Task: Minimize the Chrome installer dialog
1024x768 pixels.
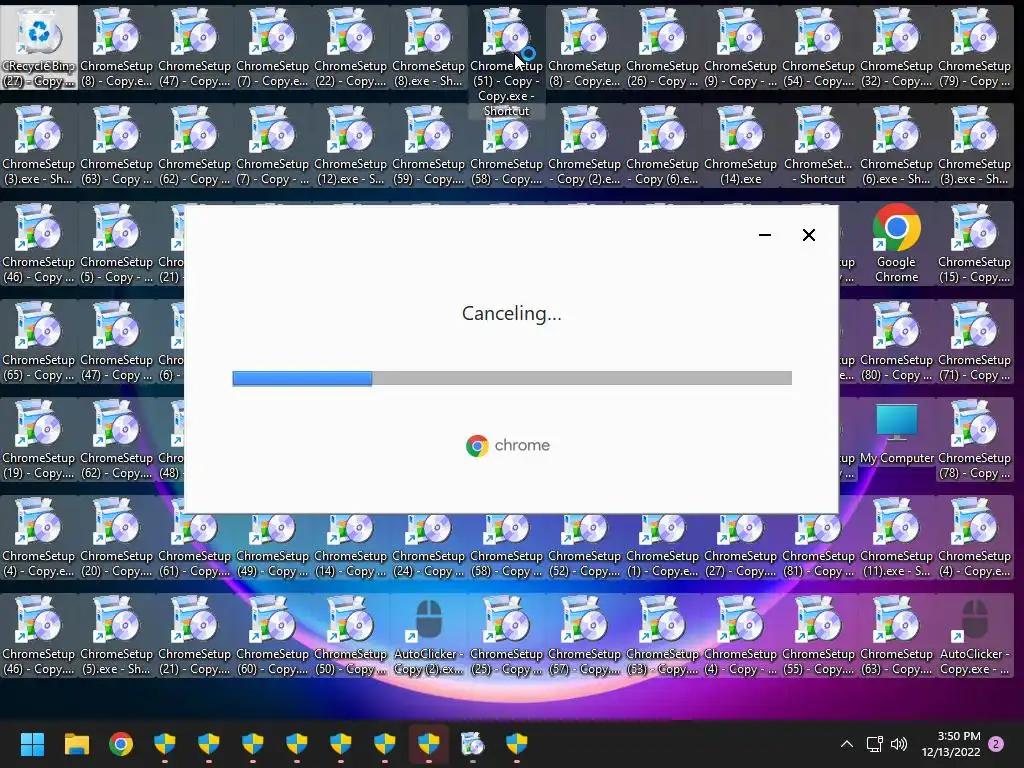Action: click(x=765, y=235)
